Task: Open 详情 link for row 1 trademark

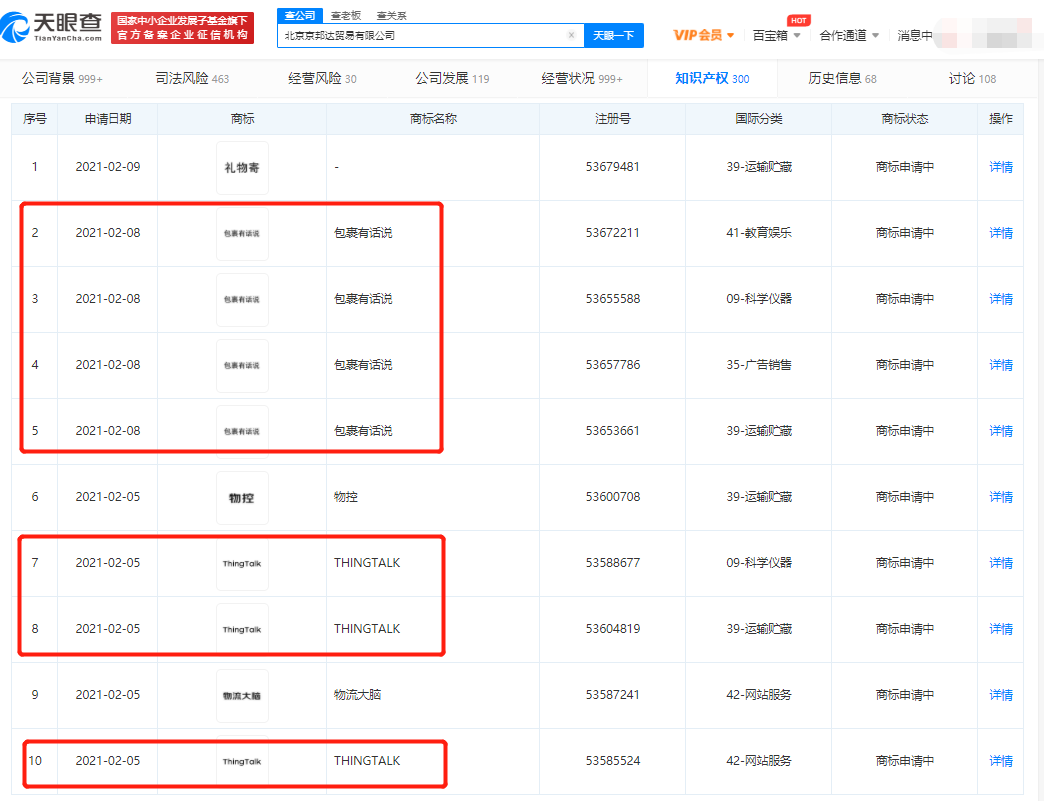Action: [x=1001, y=167]
